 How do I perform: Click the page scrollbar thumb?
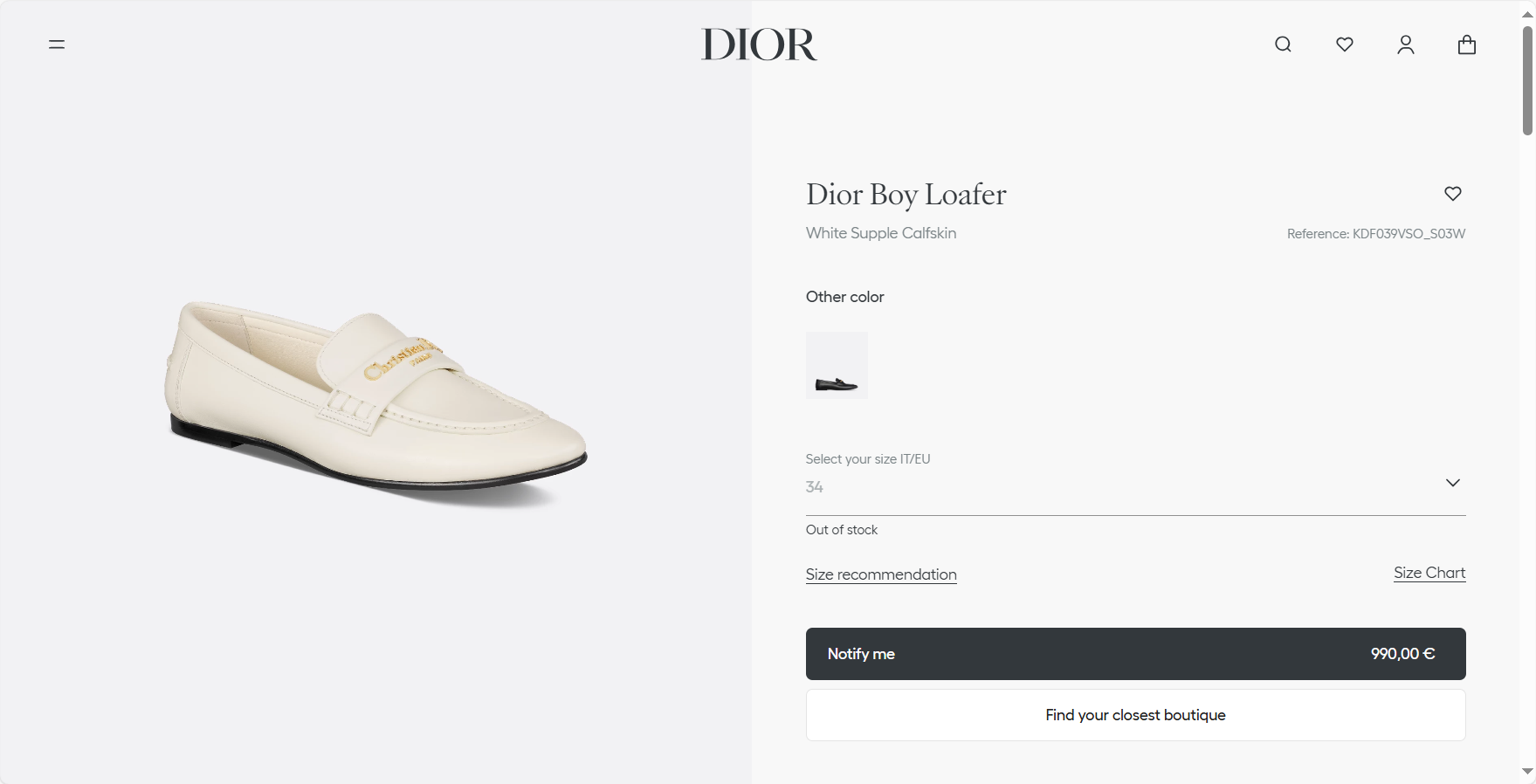(x=1527, y=80)
